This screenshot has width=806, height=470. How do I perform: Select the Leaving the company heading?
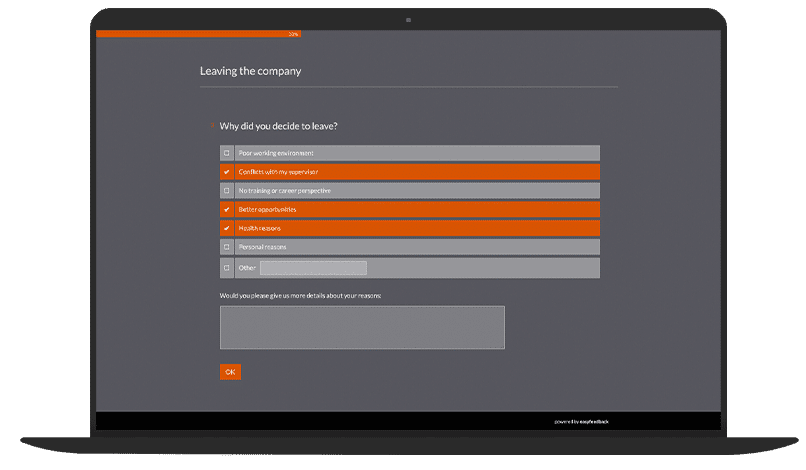click(x=250, y=71)
